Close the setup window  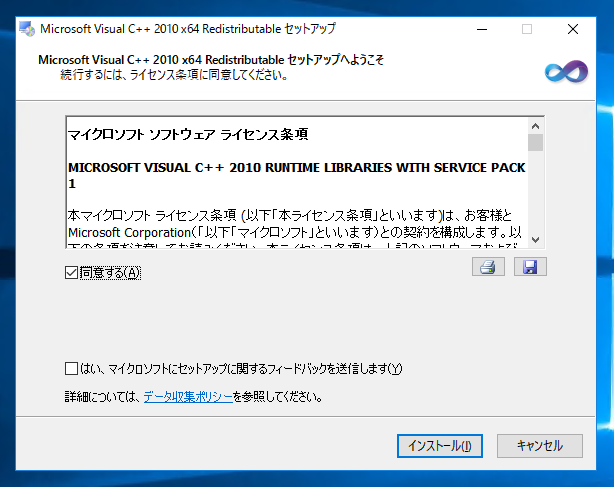[573, 29]
